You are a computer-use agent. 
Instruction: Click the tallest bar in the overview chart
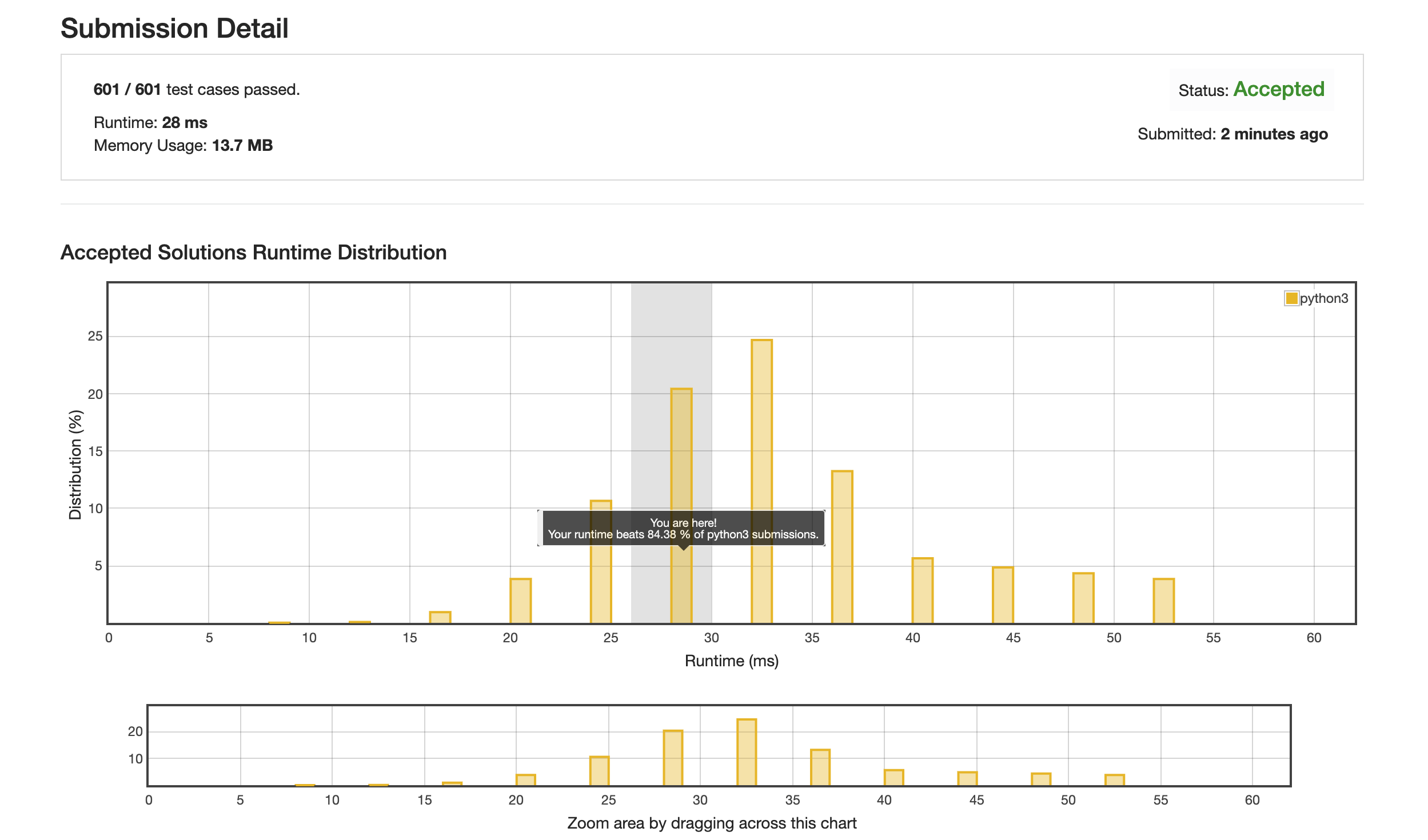[747, 751]
